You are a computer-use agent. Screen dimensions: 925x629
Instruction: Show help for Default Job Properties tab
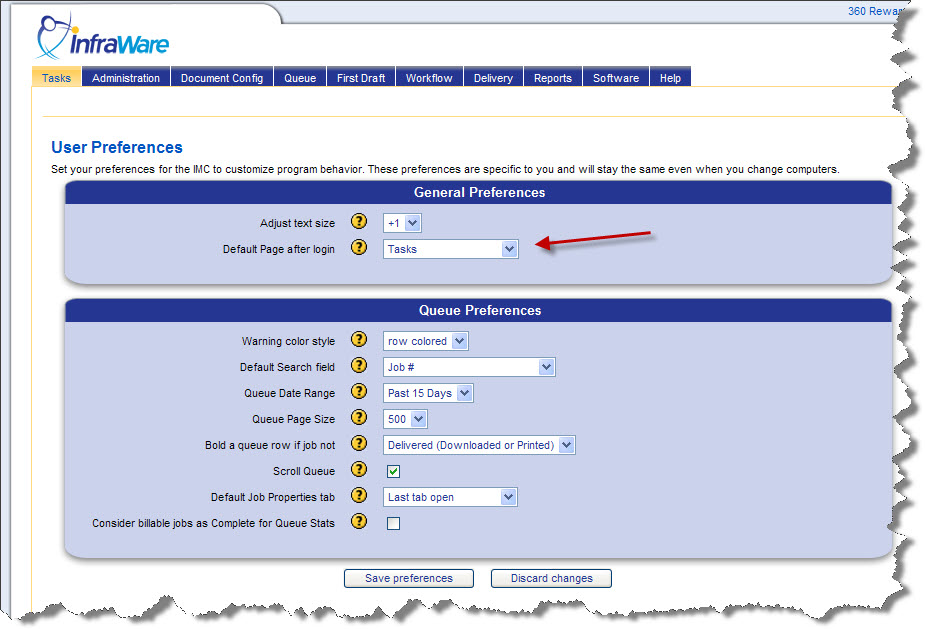[x=359, y=497]
